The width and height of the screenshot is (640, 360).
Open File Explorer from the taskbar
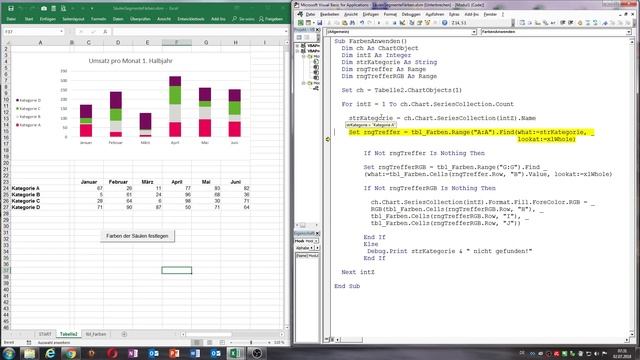(29, 353)
